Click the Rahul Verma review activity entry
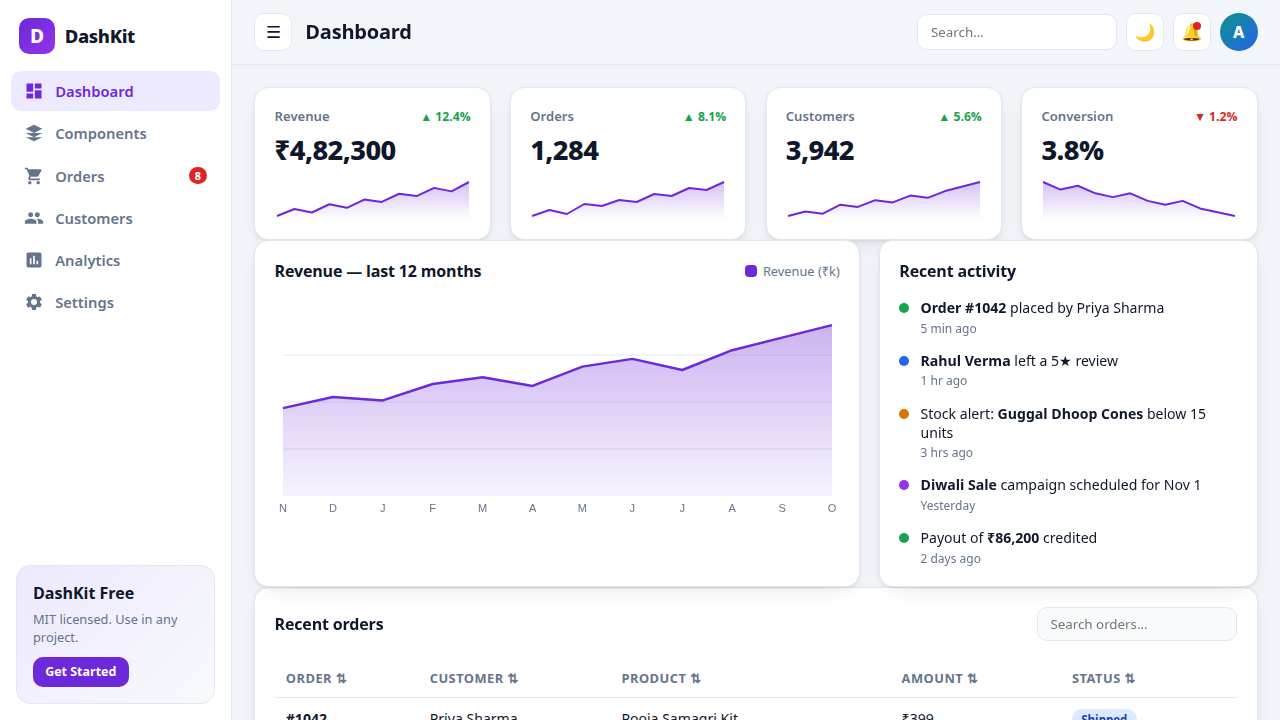1280x720 pixels. 1068,370
